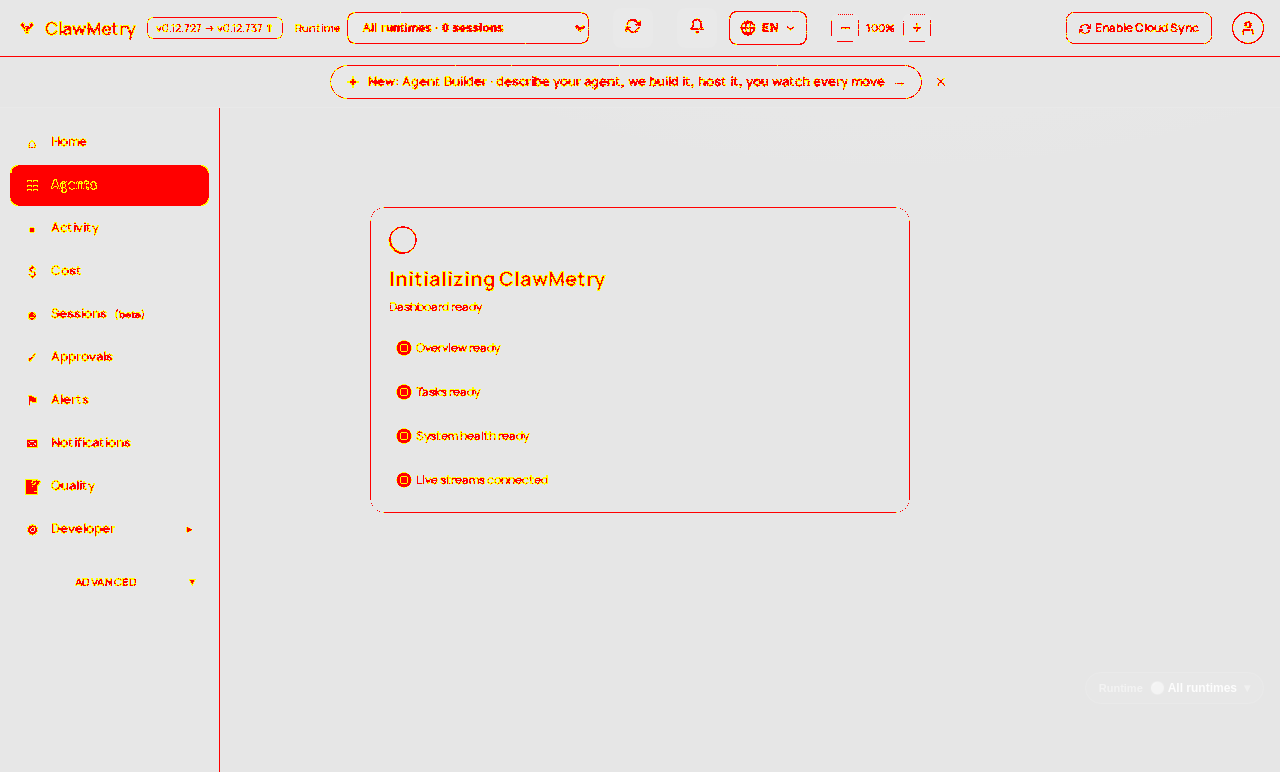Click the Overview ready status line
This screenshot has width=1280, height=772.
point(448,348)
